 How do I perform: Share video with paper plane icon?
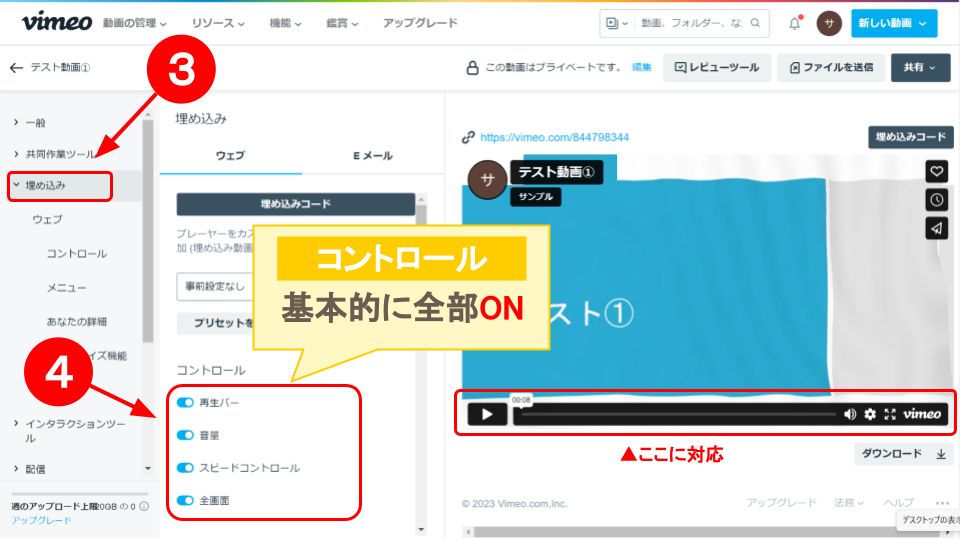coord(936,228)
